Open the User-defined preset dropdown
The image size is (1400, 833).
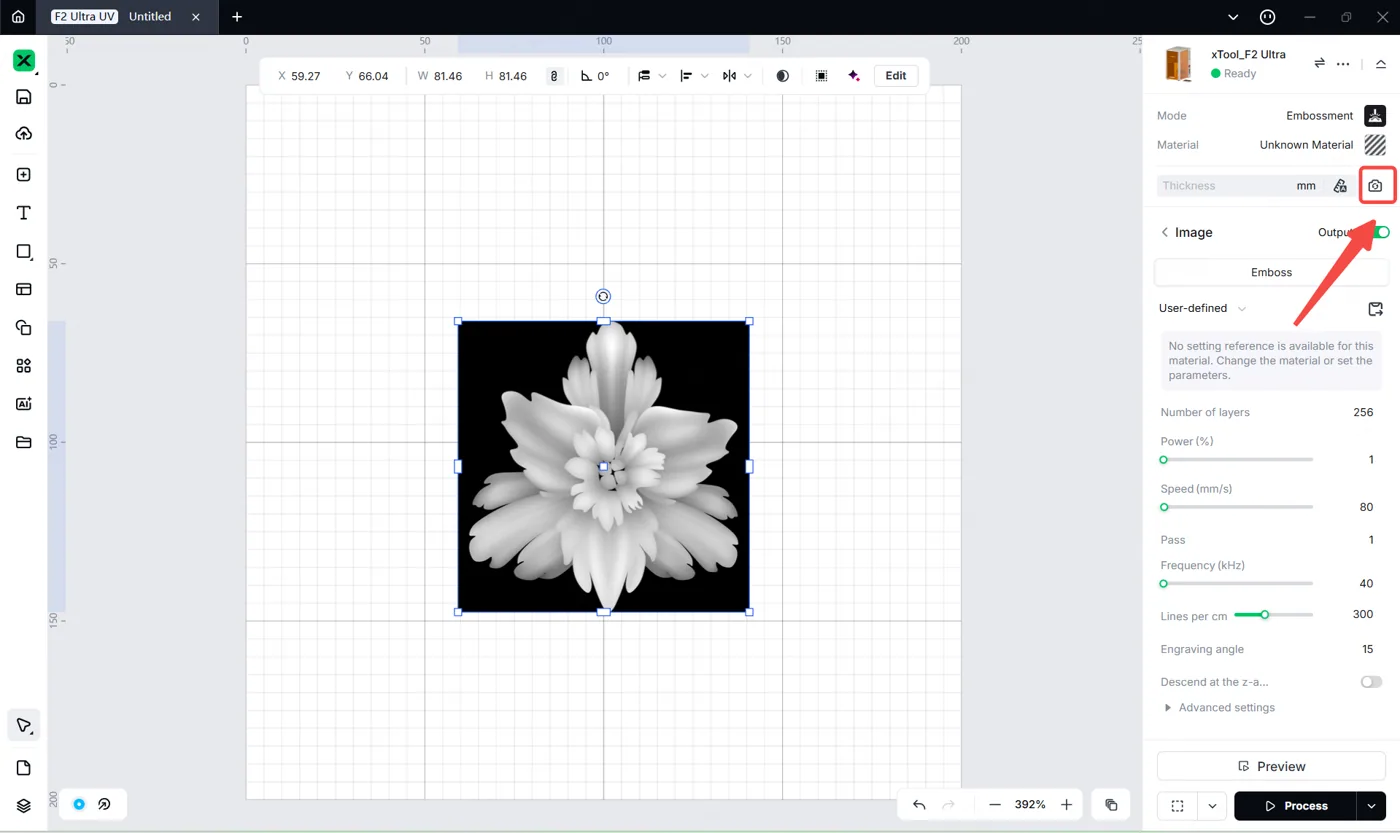(1203, 309)
